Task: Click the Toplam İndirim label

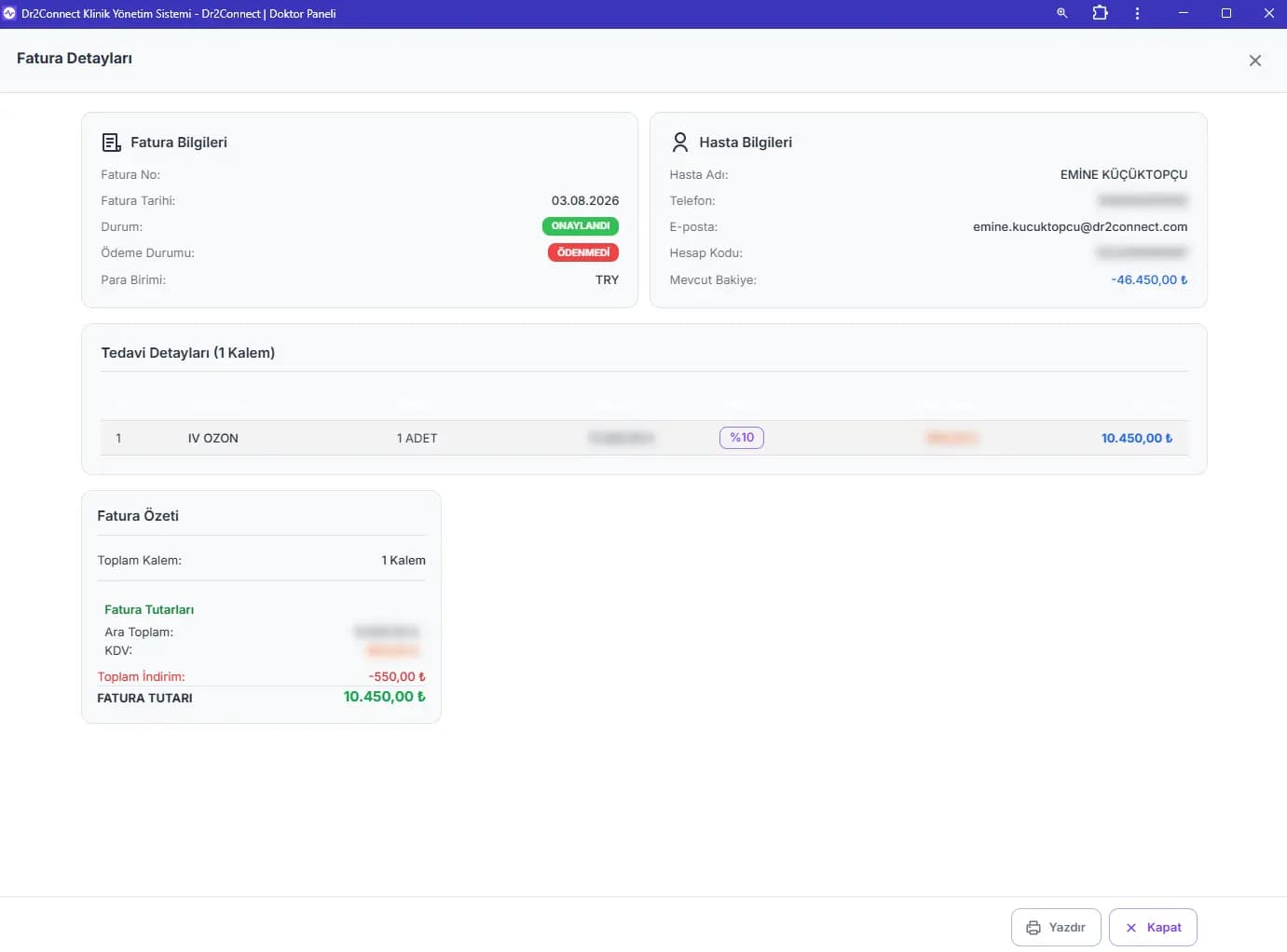Action: 141,676
